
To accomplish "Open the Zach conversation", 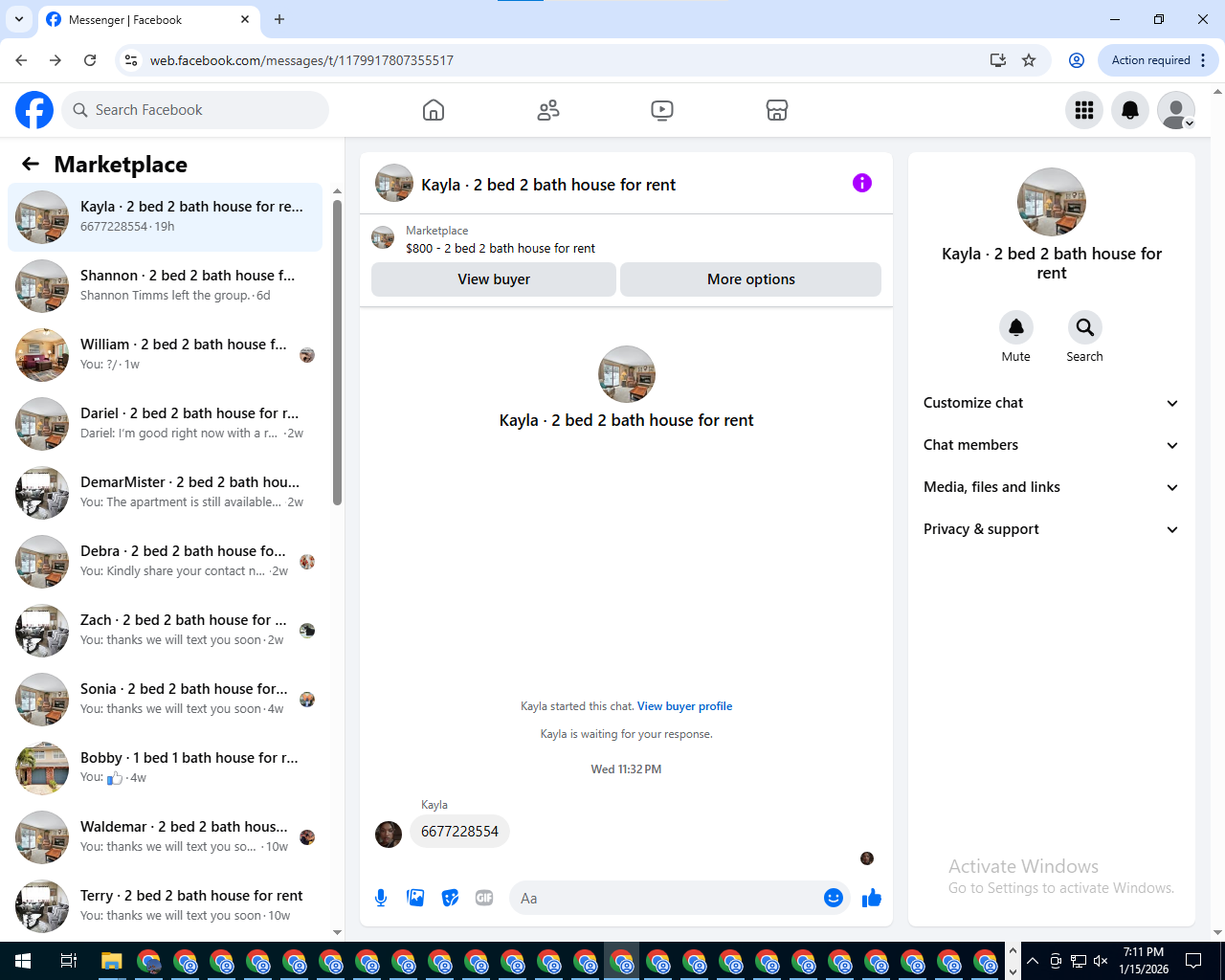I will coord(165,631).
